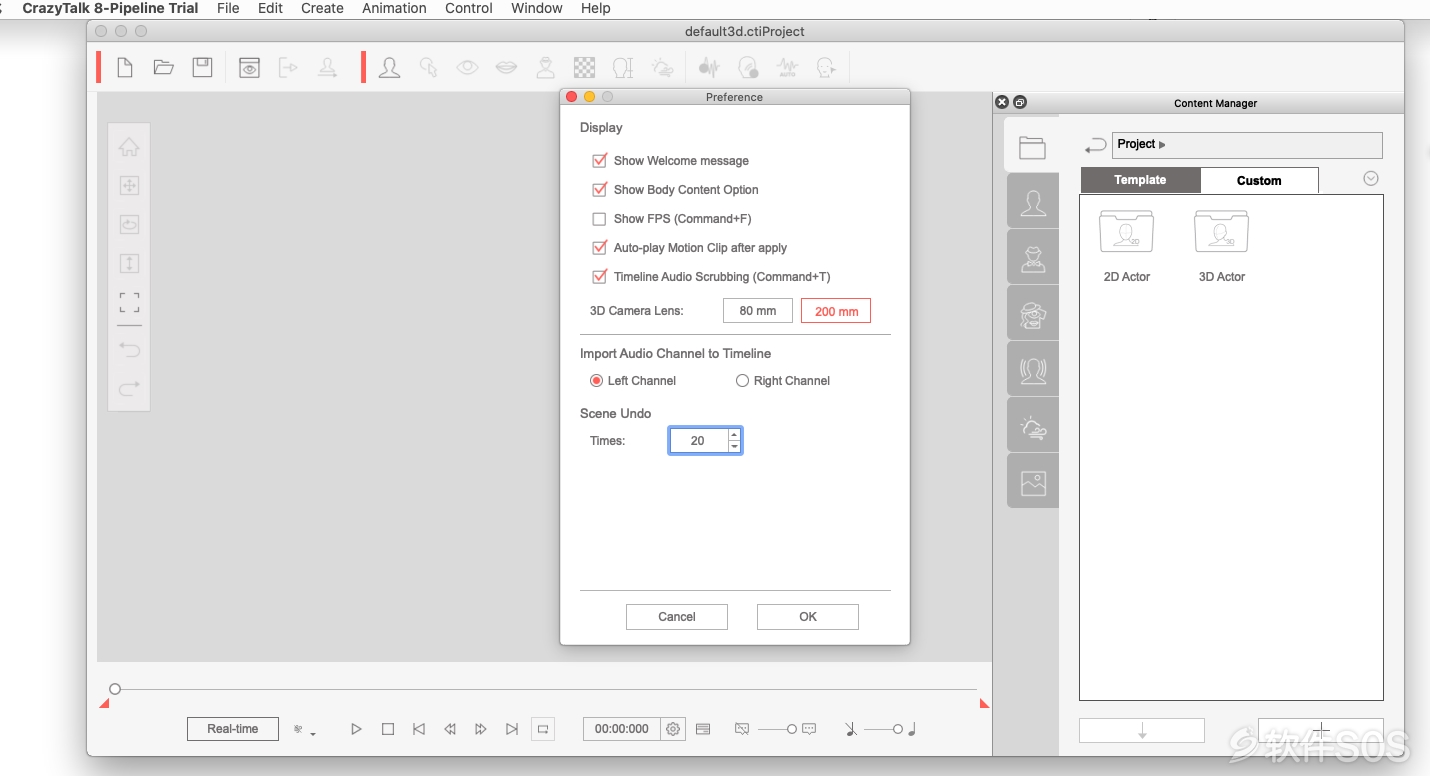The image size is (1430, 776).
Task: Uncheck Show Body Content Option
Action: tap(600, 189)
